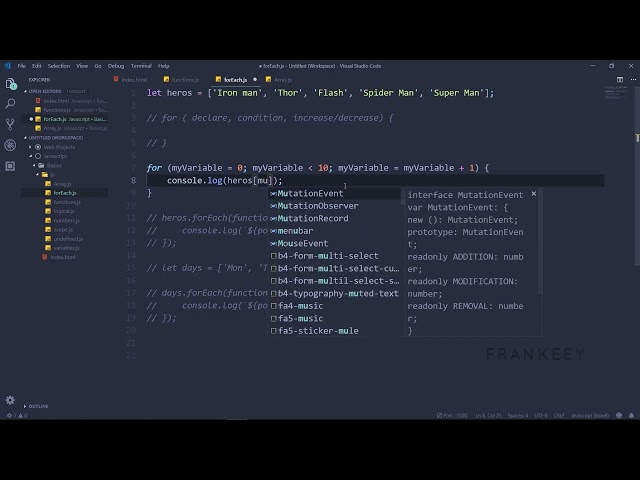Click the VS Code logo in title bar
The width and height of the screenshot is (640, 480).
(7, 66)
